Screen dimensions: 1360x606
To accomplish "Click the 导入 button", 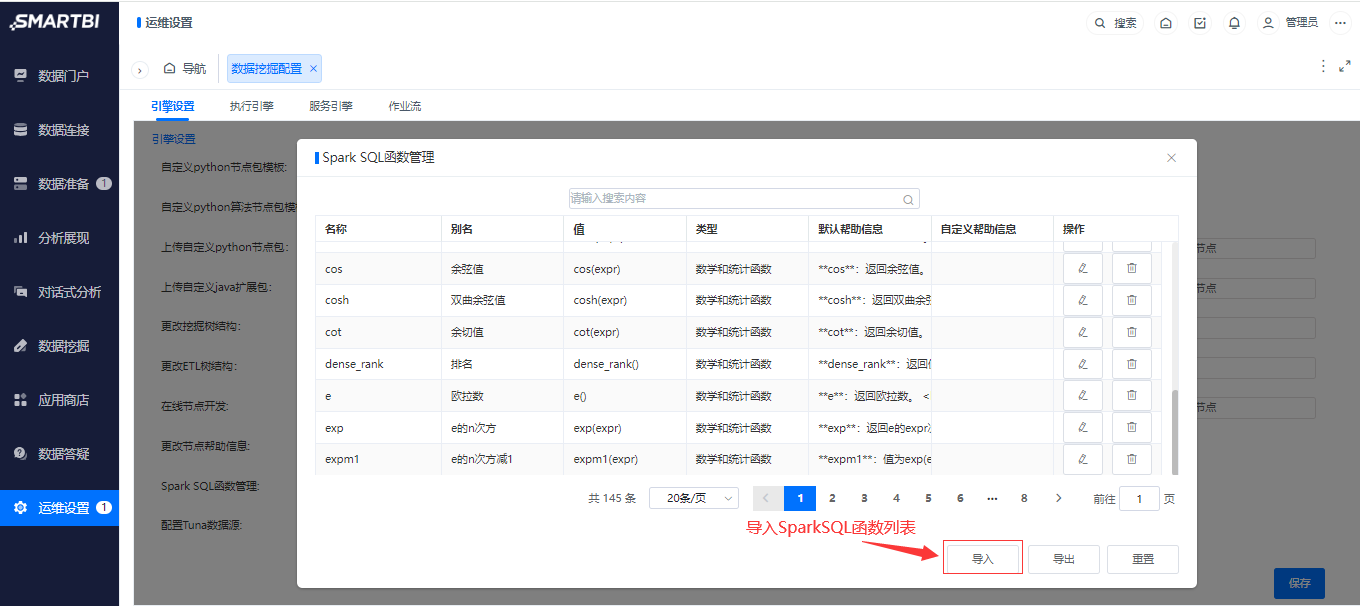I will tap(982, 559).
